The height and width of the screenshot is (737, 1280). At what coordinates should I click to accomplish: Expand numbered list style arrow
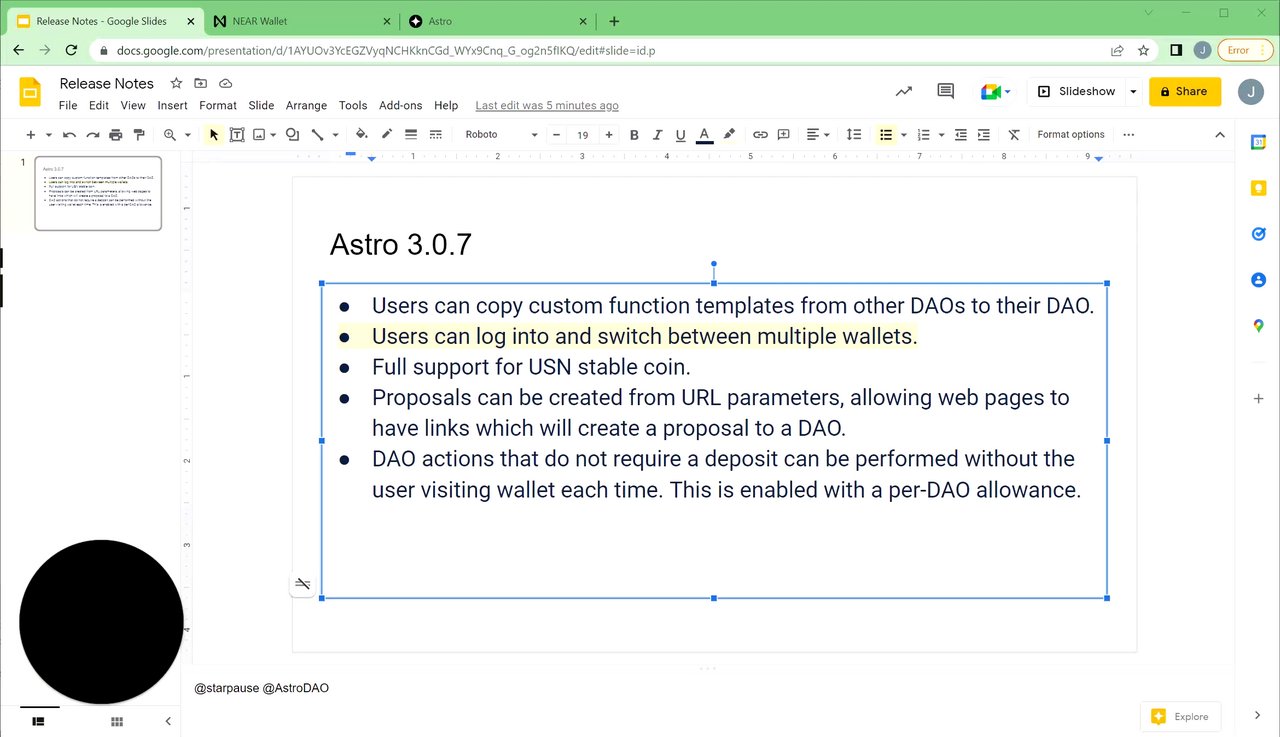click(x=942, y=134)
